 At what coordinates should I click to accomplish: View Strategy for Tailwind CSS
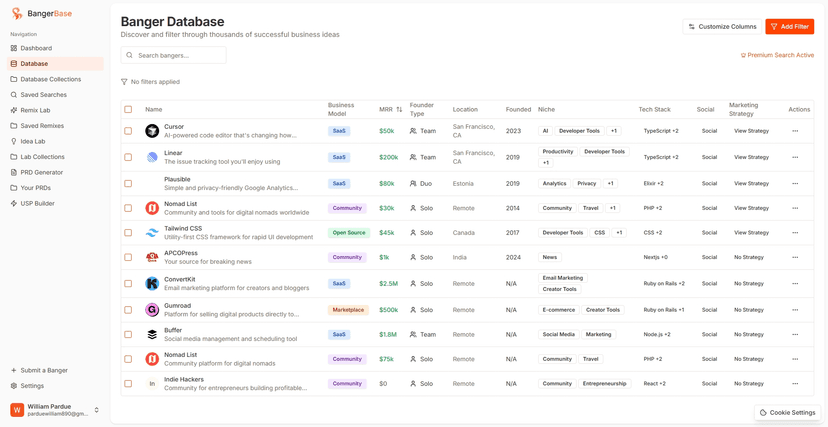[751, 233]
